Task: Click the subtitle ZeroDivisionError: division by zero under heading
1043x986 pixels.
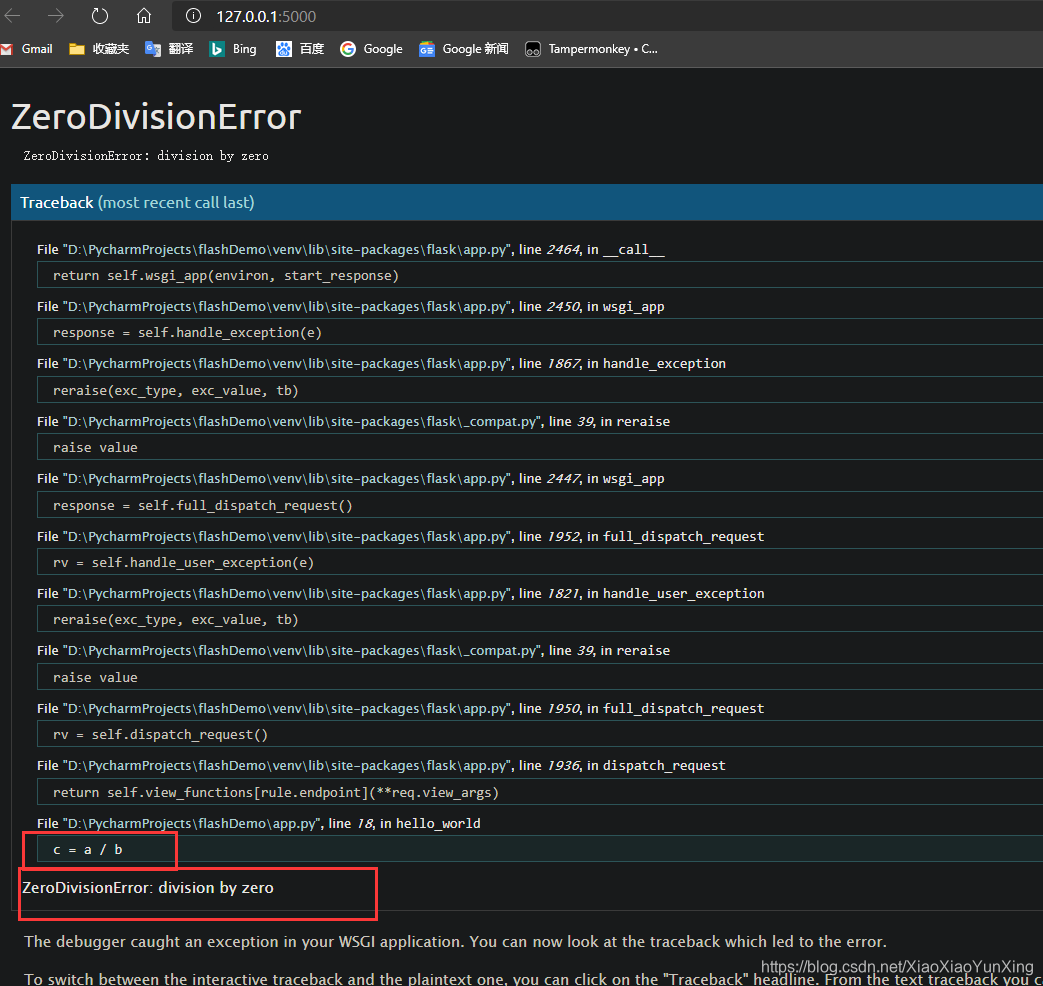Action: [146, 156]
